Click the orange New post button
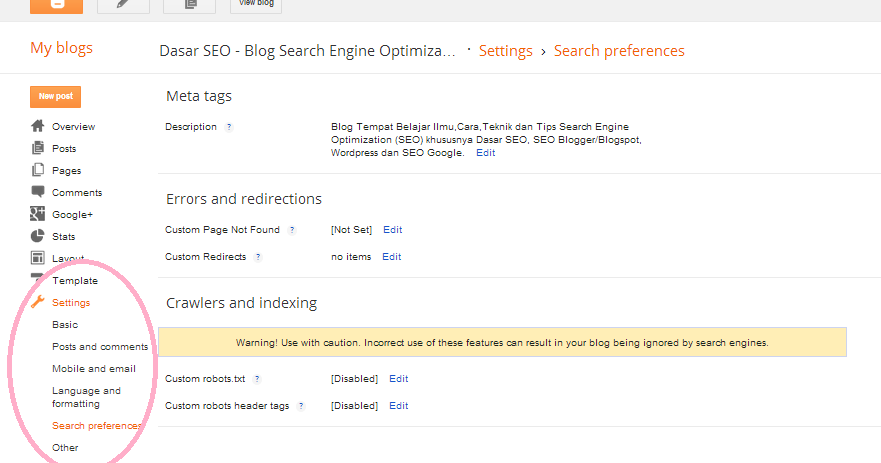The width and height of the screenshot is (881, 463). pyautogui.click(x=56, y=97)
